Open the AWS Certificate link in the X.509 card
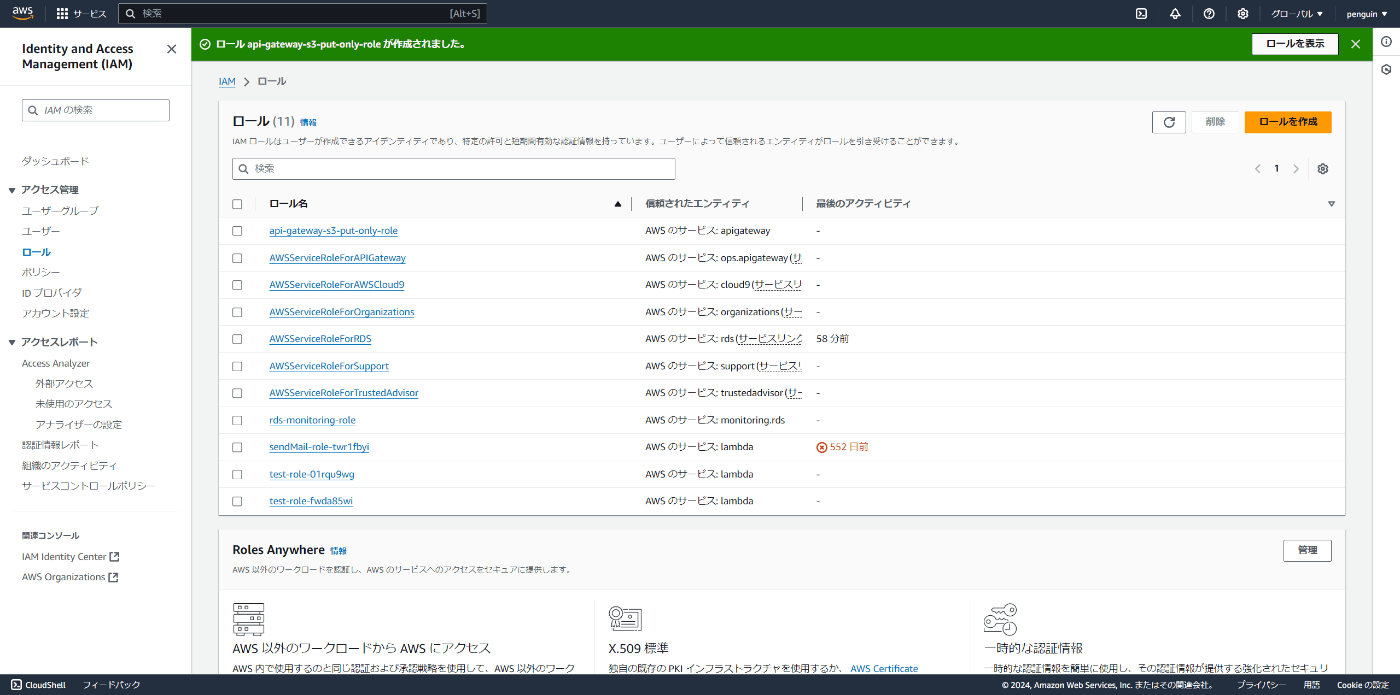 tap(884, 668)
